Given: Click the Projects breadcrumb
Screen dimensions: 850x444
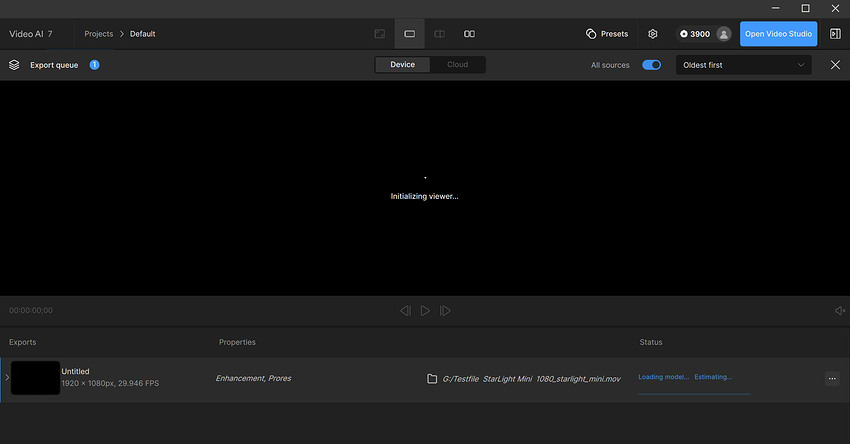Looking at the screenshot, I should [99, 34].
